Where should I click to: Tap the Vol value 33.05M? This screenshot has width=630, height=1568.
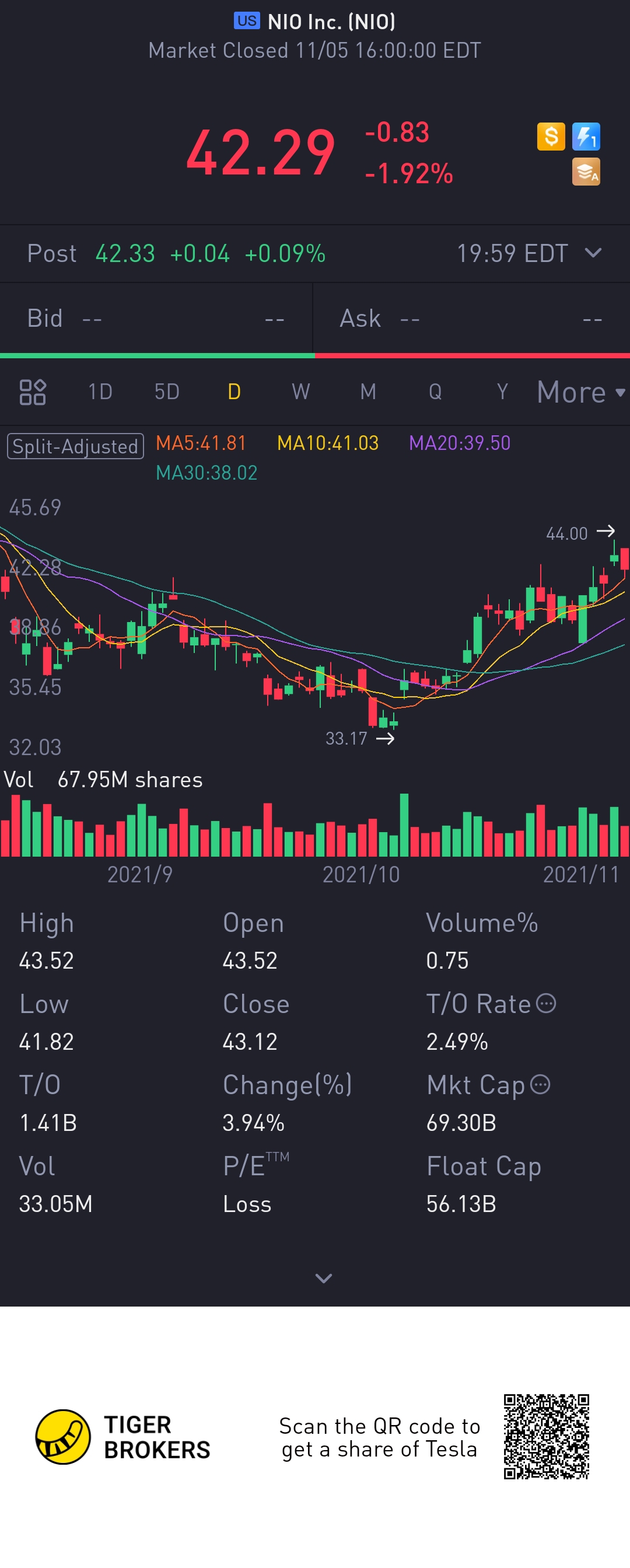55,1203
